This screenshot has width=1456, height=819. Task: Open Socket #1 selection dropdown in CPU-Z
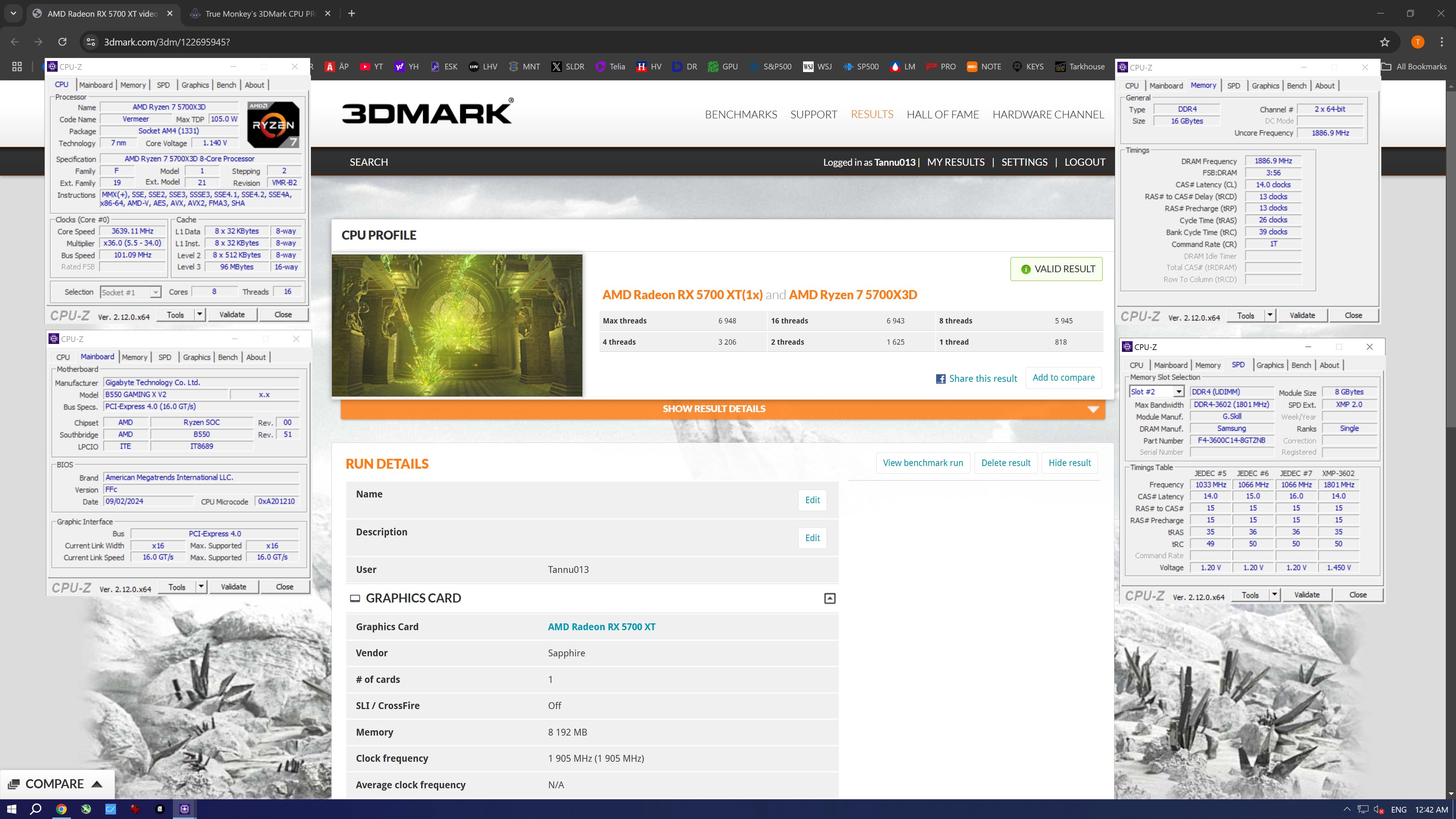pos(130,292)
